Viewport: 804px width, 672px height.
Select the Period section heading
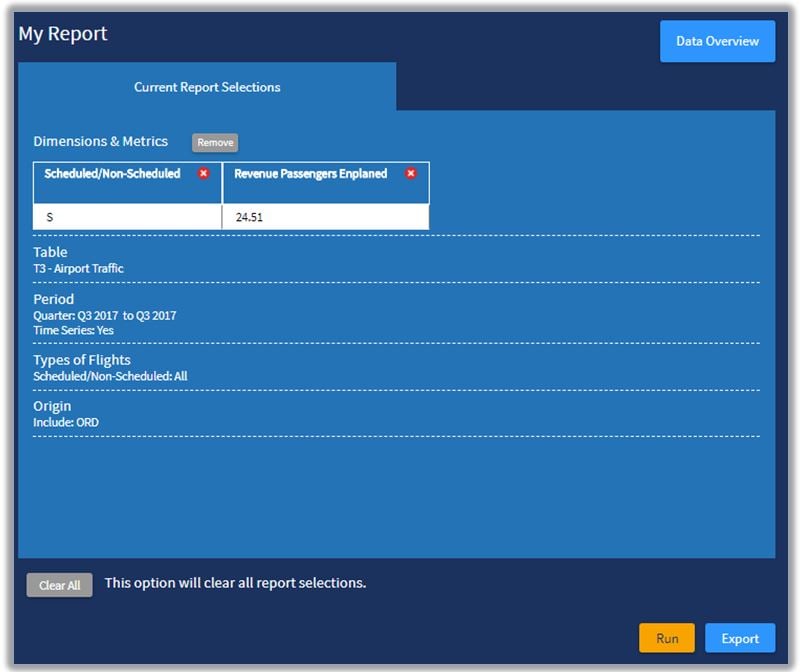(53, 299)
